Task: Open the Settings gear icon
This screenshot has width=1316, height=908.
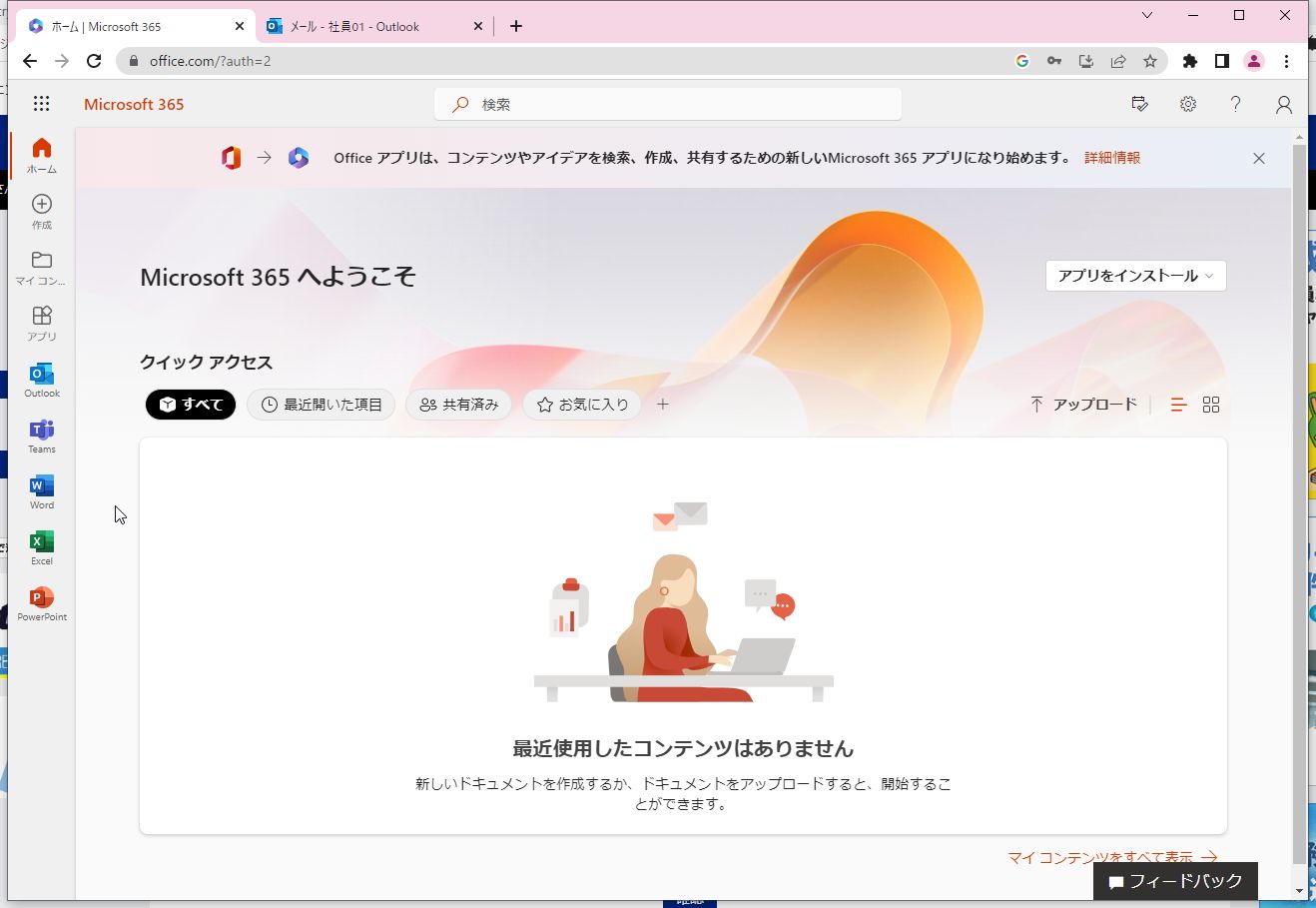Action: click(1187, 104)
